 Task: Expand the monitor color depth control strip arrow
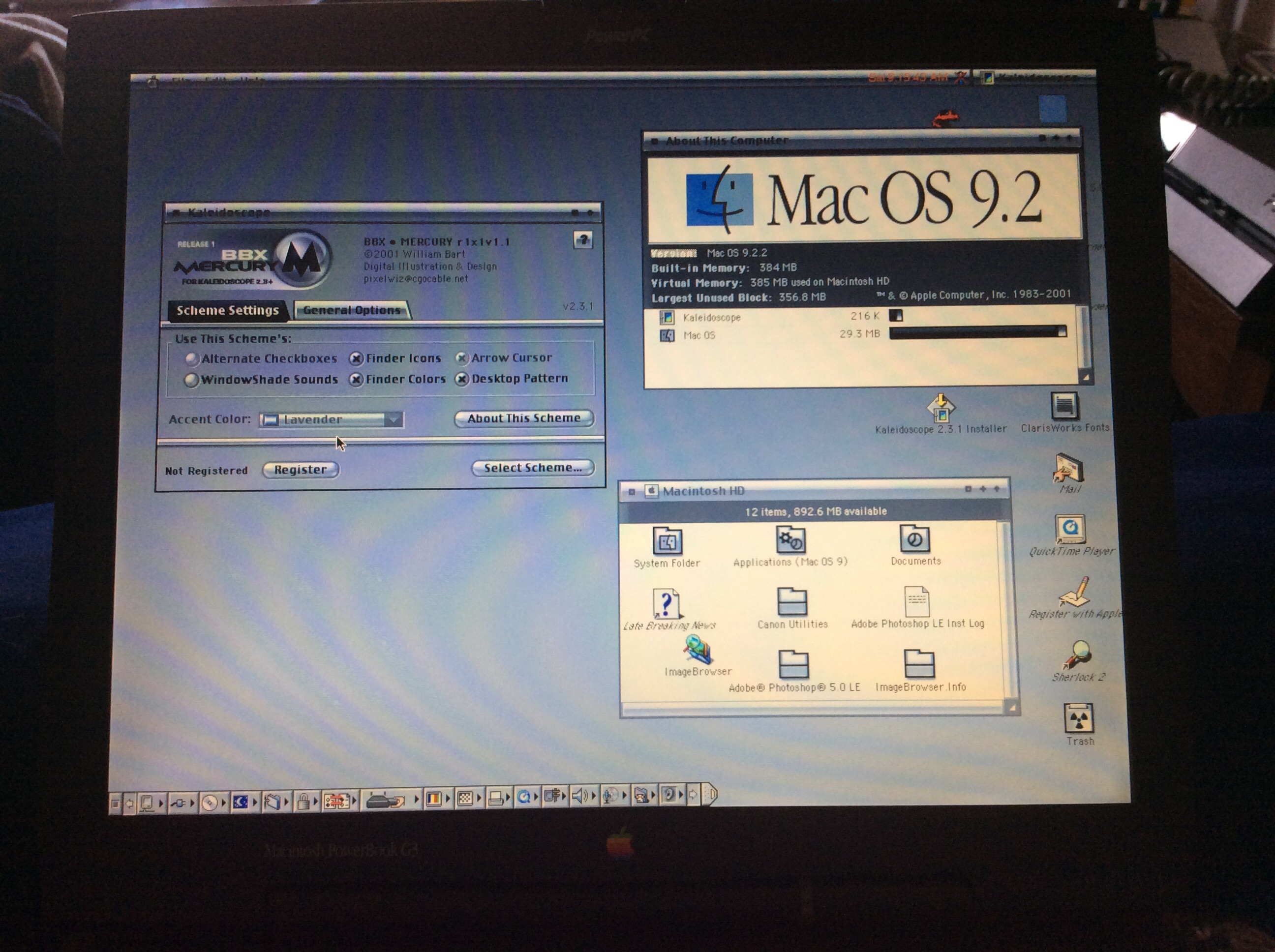(447, 799)
